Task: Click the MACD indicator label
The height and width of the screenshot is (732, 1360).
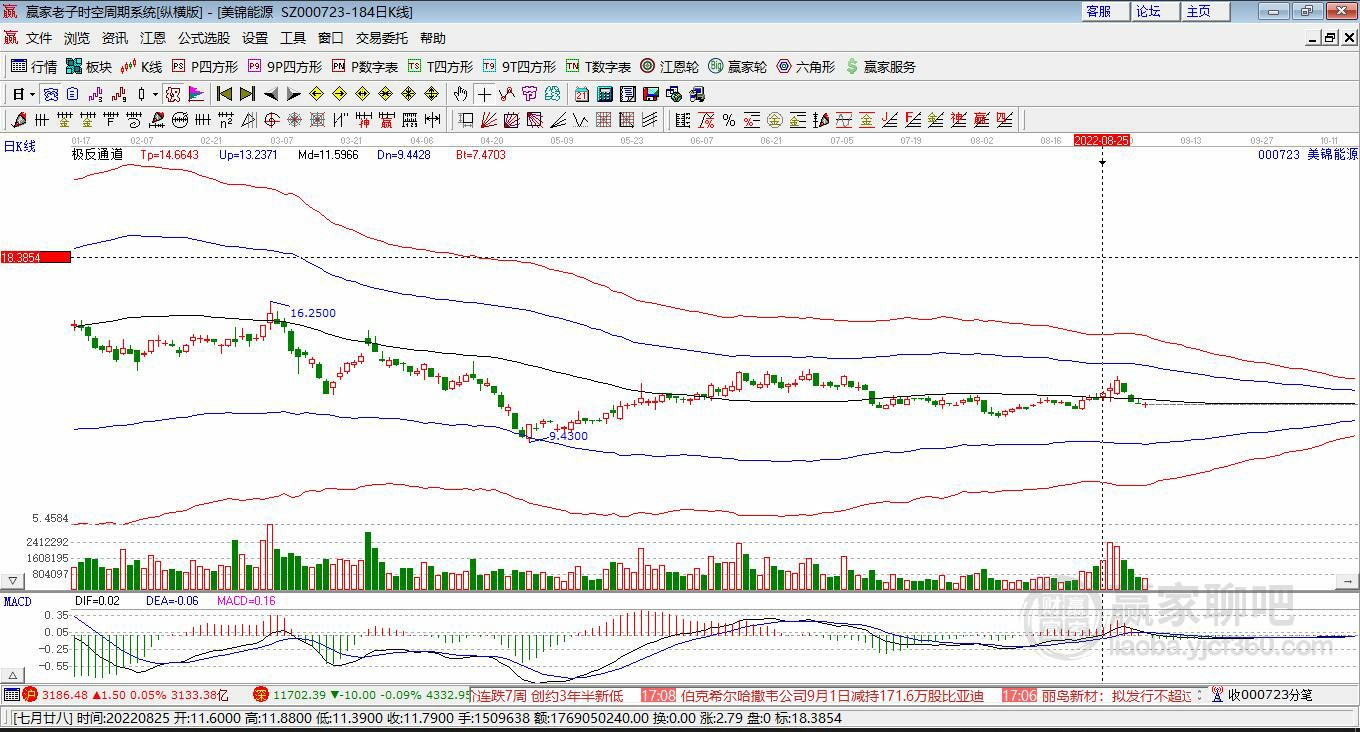Action: (x=18, y=601)
